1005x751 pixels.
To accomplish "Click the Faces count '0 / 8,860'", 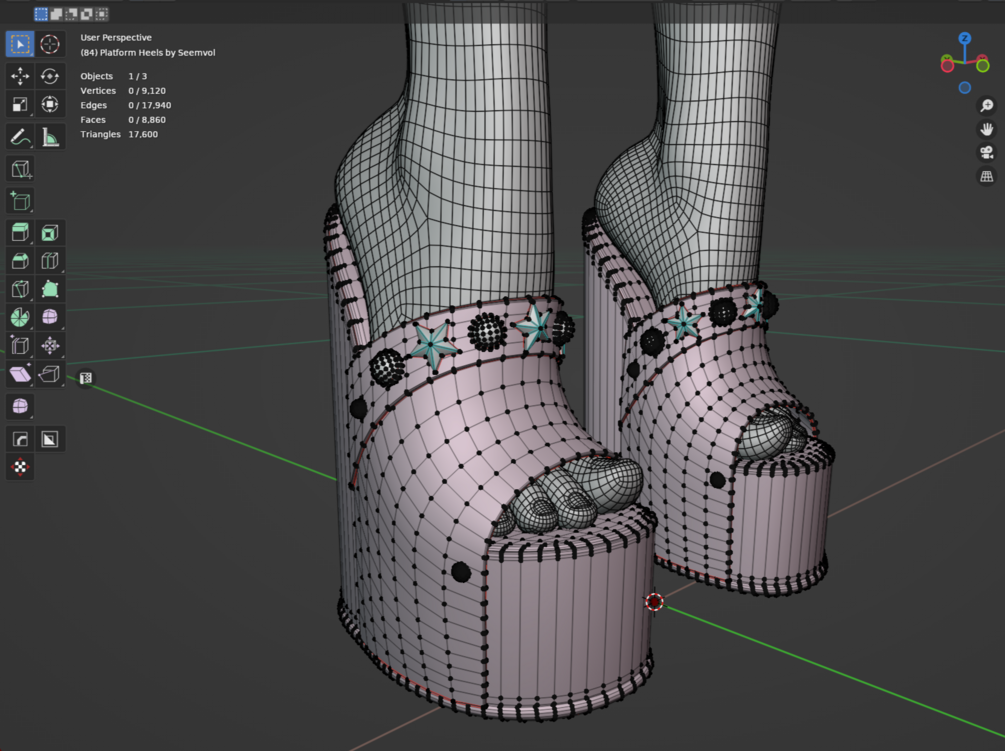I will 147,120.
